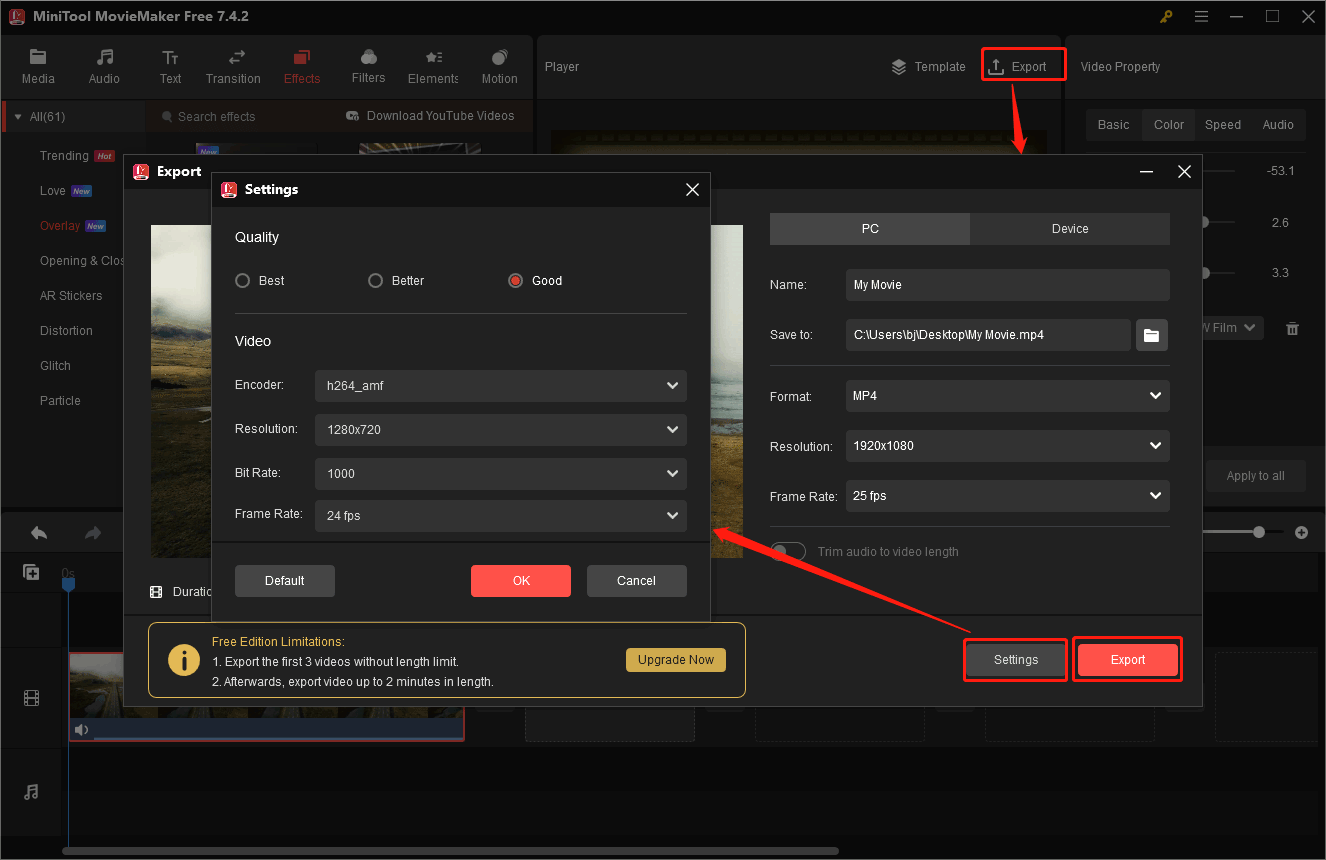Open the Transition tab
Screen dimensions: 1326x860
pyautogui.click(x=233, y=67)
